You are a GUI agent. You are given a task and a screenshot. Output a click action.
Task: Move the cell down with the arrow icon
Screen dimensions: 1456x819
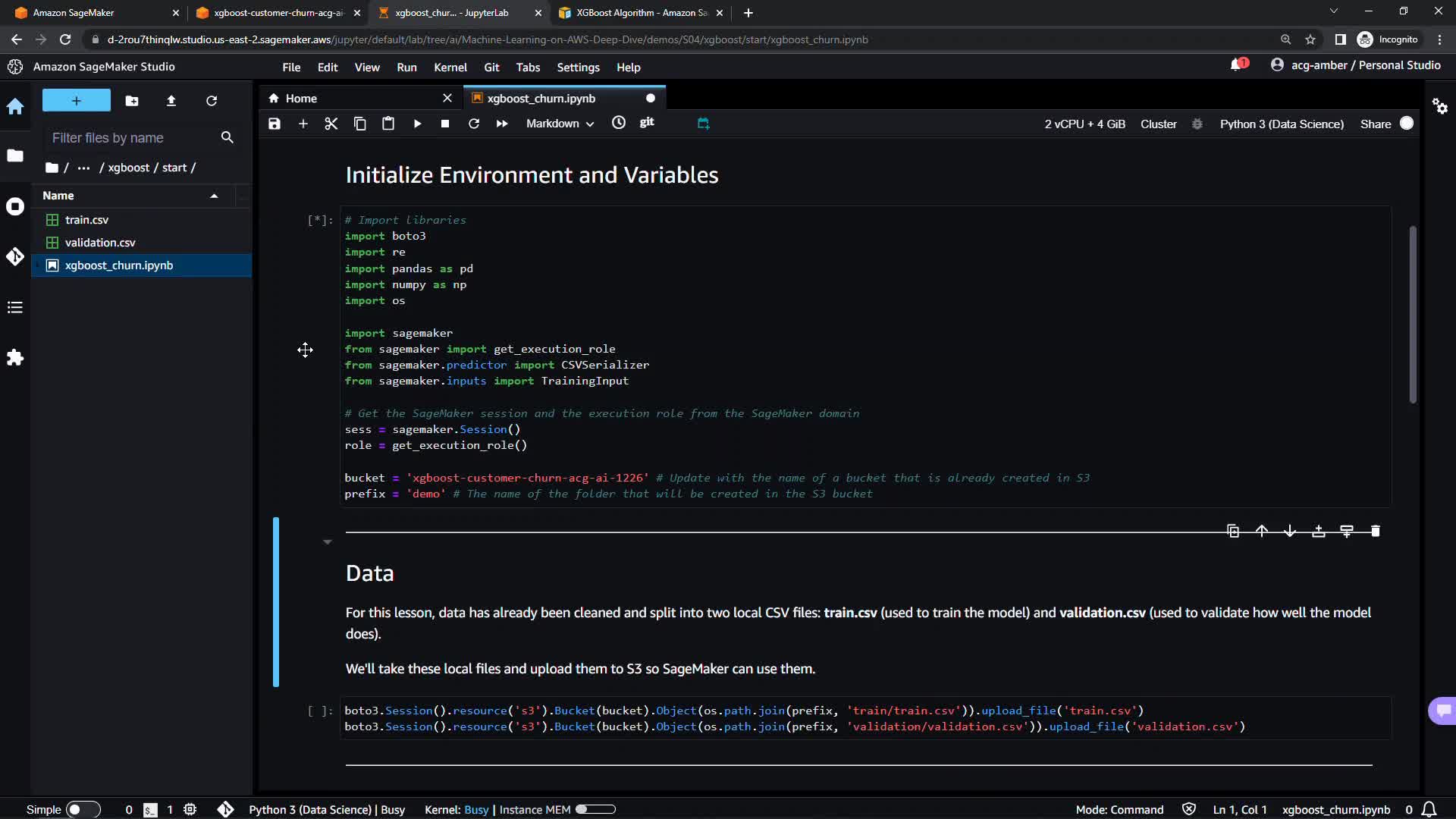point(1290,531)
